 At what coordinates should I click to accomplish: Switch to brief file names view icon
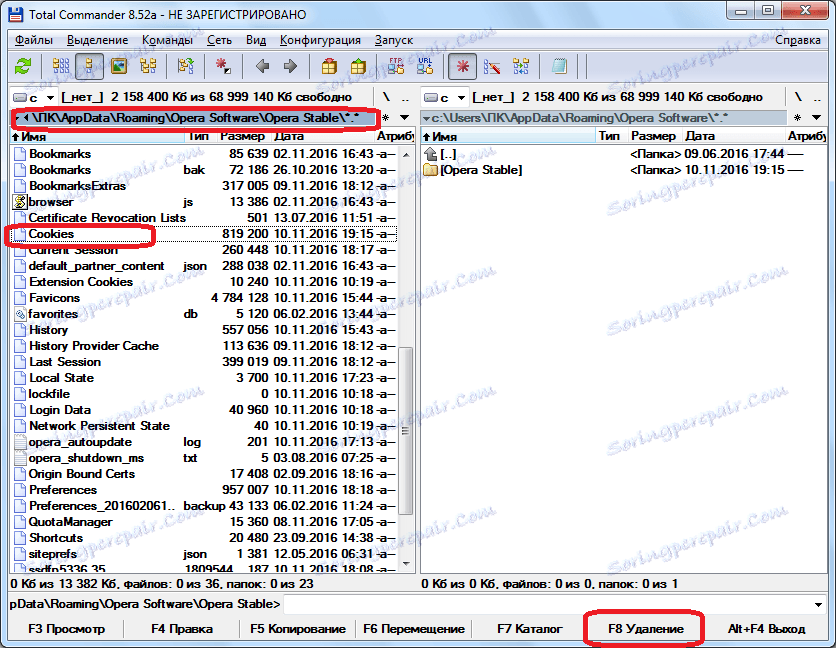coord(61,66)
